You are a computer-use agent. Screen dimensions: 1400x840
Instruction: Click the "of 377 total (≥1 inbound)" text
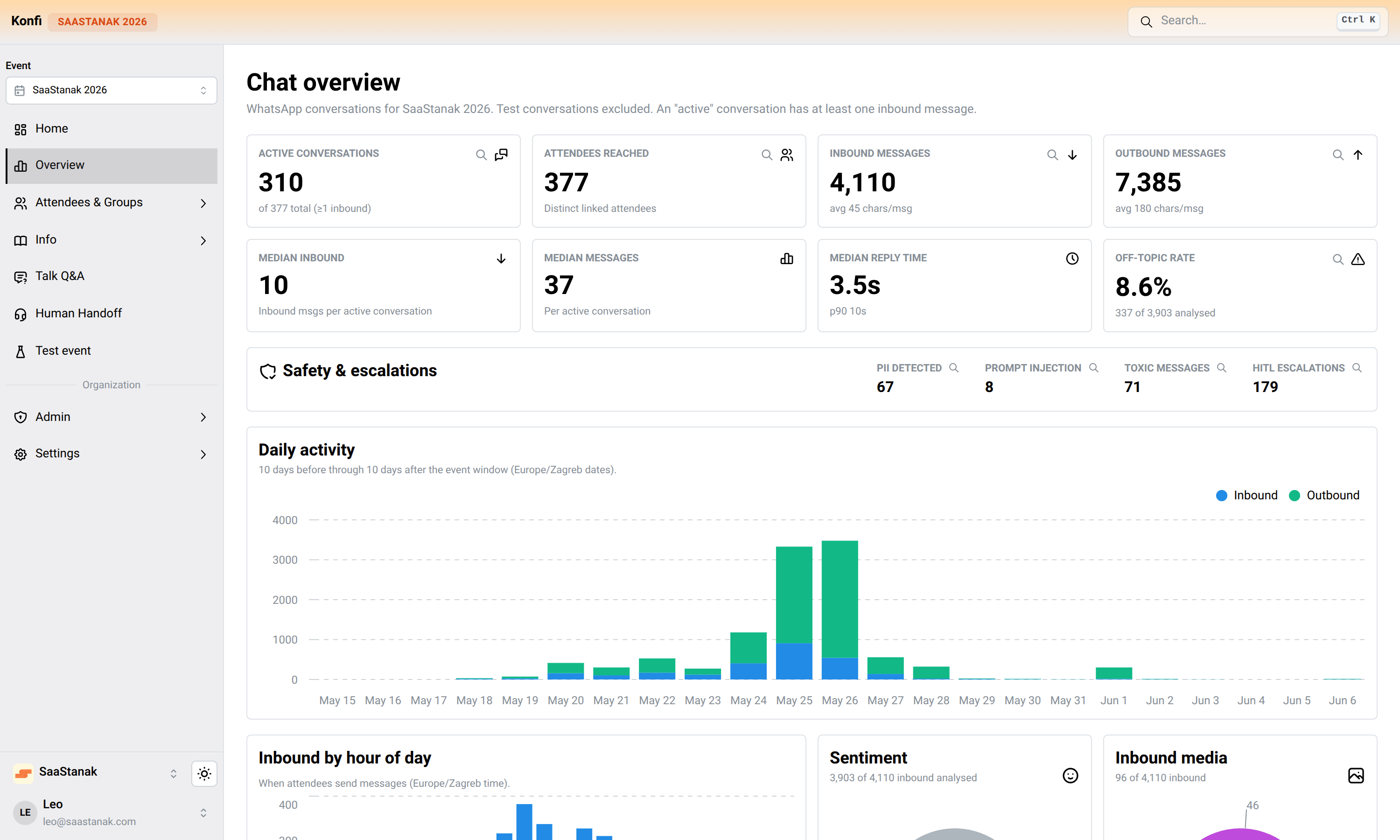[315, 208]
